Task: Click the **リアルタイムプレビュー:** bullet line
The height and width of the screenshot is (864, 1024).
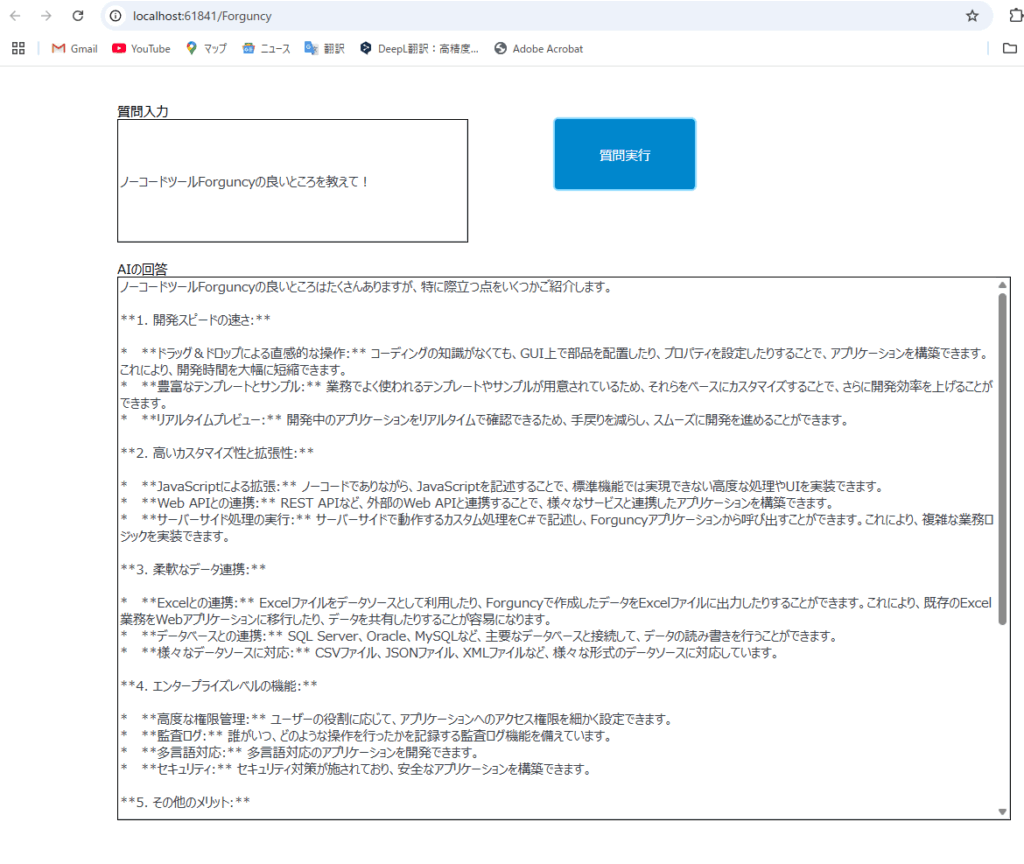Action: pos(485,420)
